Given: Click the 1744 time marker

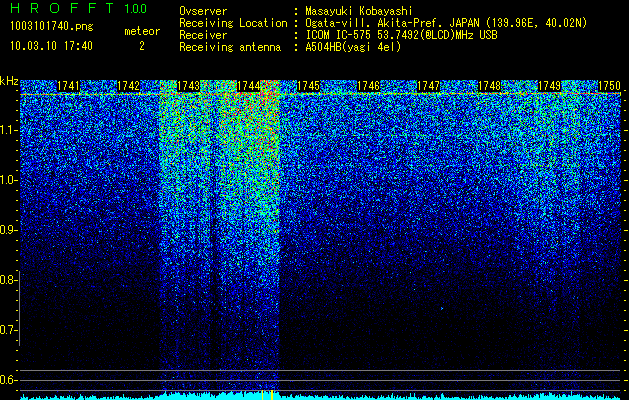Looking at the screenshot, I should point(248,86).
